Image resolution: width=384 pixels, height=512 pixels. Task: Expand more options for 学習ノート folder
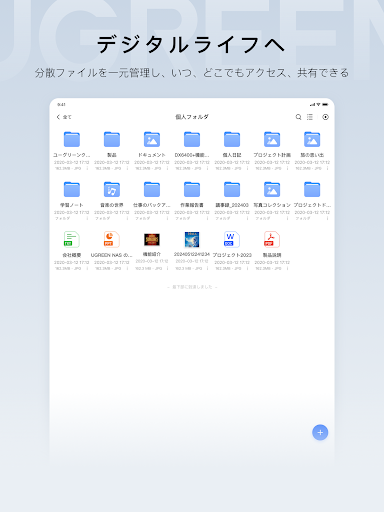[x=87, y=218]
